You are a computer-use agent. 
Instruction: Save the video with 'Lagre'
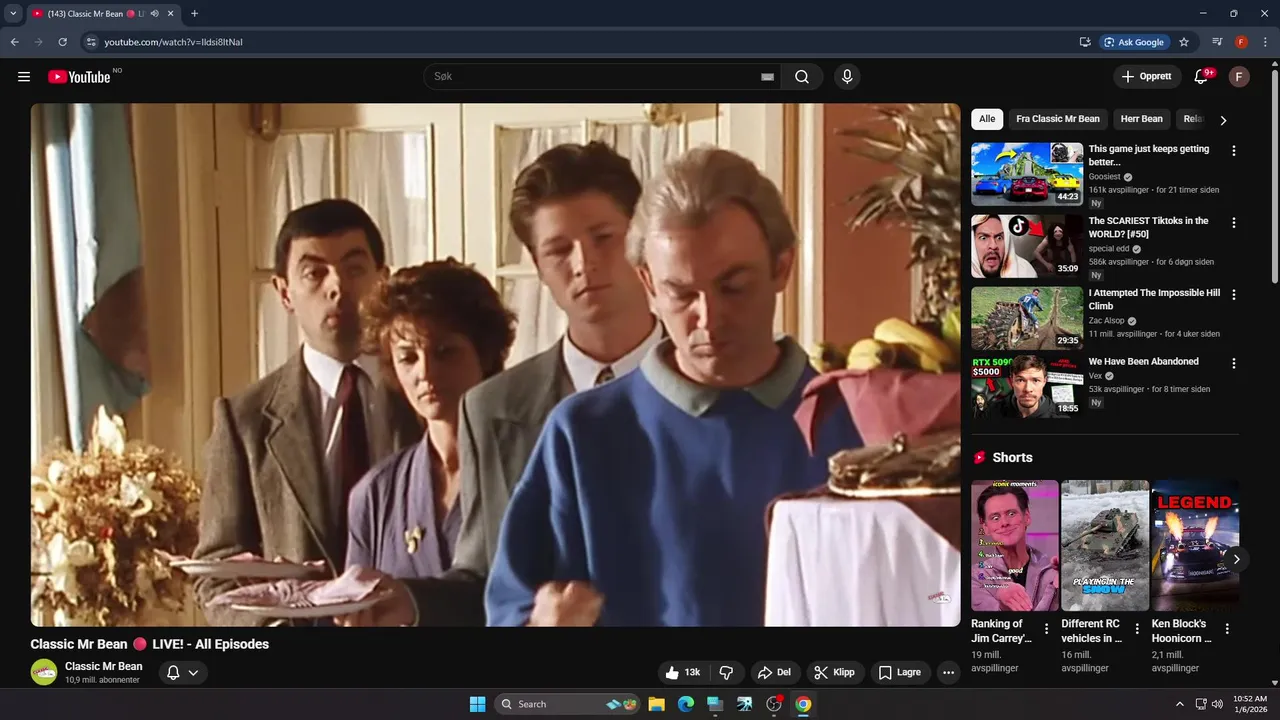coord(899,673)
